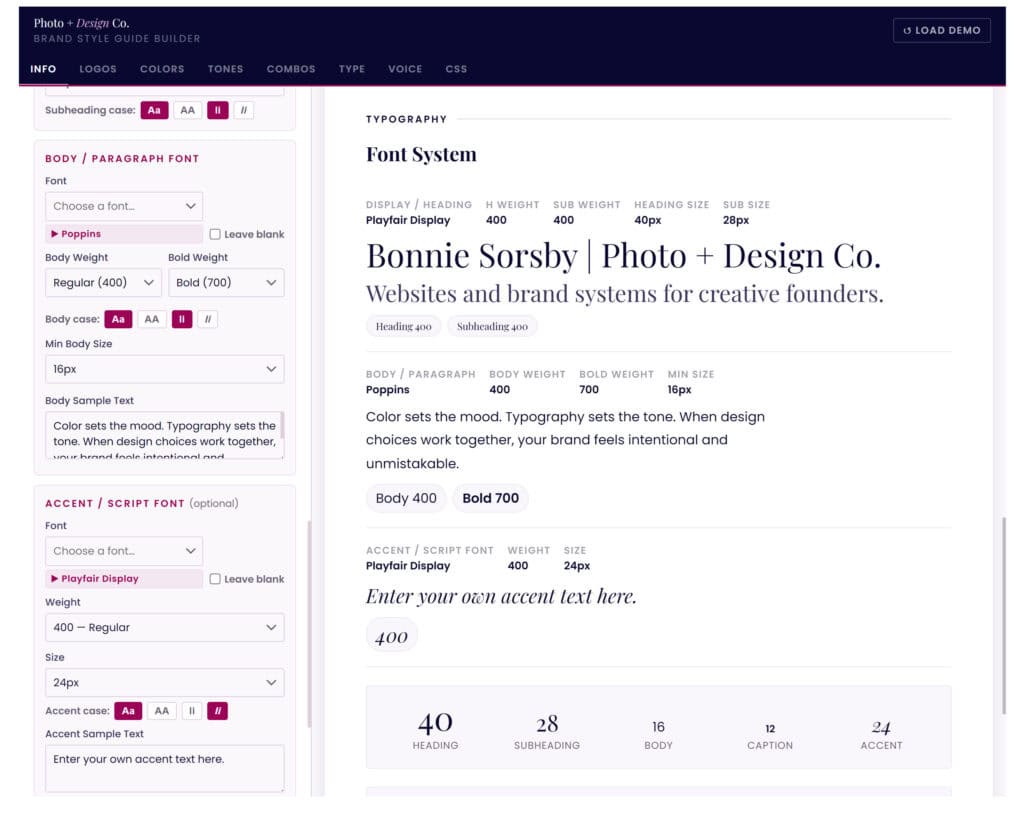Viewport: 1024px width, 813px height.
Task: Check "Leave blank" next to Poppins
Action: pyautogui.click(x=216, y=234)
